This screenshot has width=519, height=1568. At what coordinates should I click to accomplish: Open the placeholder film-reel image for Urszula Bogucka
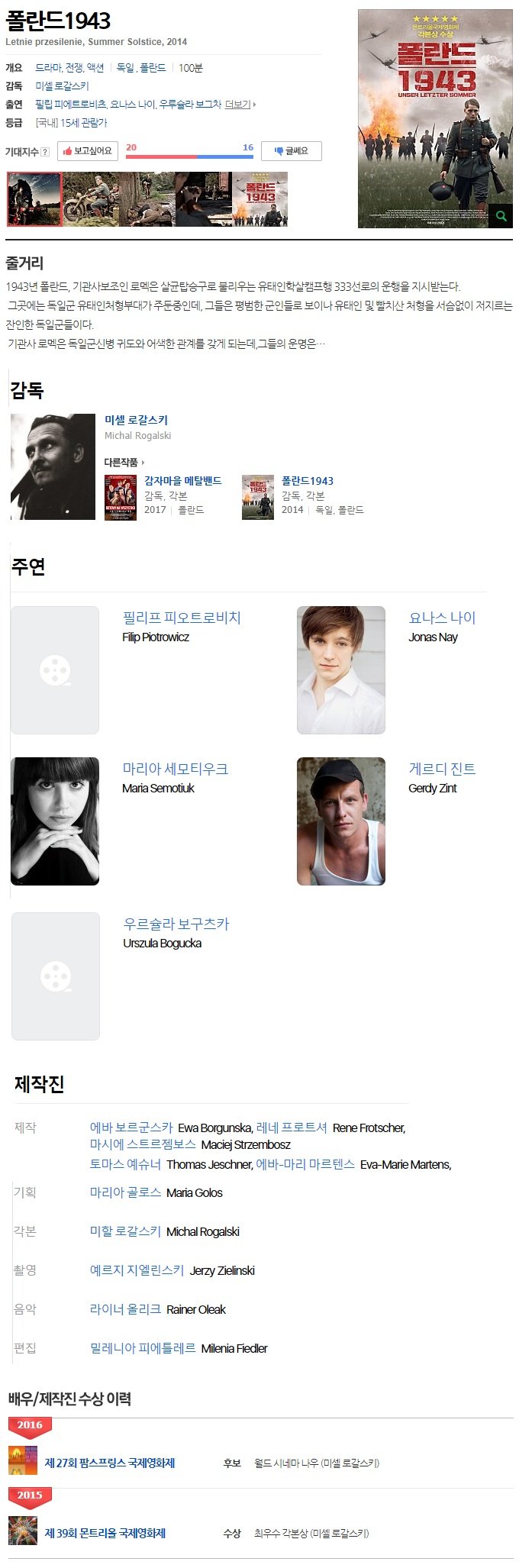tap(55, 976)
